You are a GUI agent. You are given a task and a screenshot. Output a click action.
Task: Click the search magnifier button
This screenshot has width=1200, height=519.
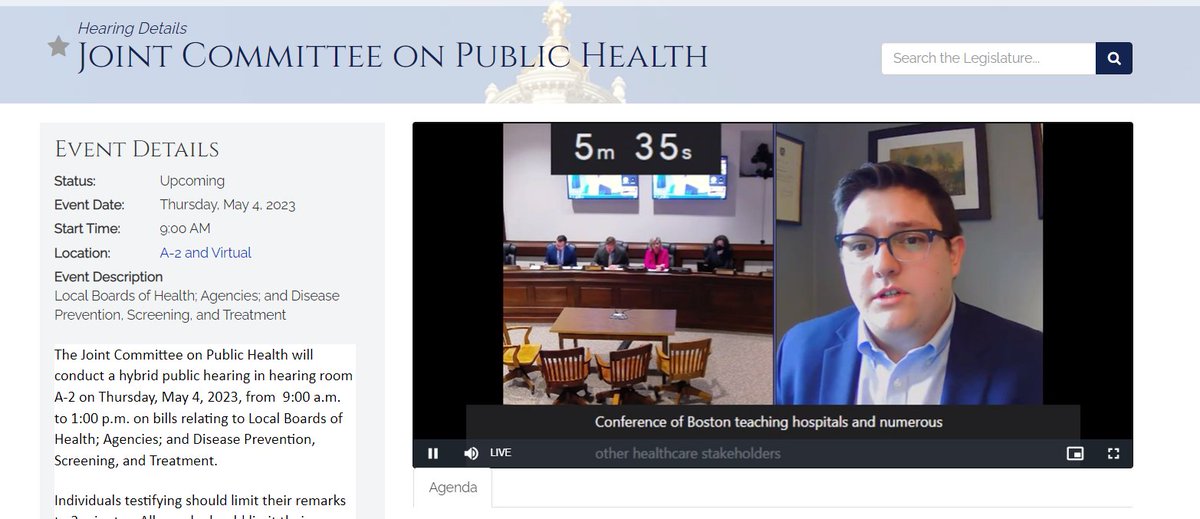coord(1114,58)
